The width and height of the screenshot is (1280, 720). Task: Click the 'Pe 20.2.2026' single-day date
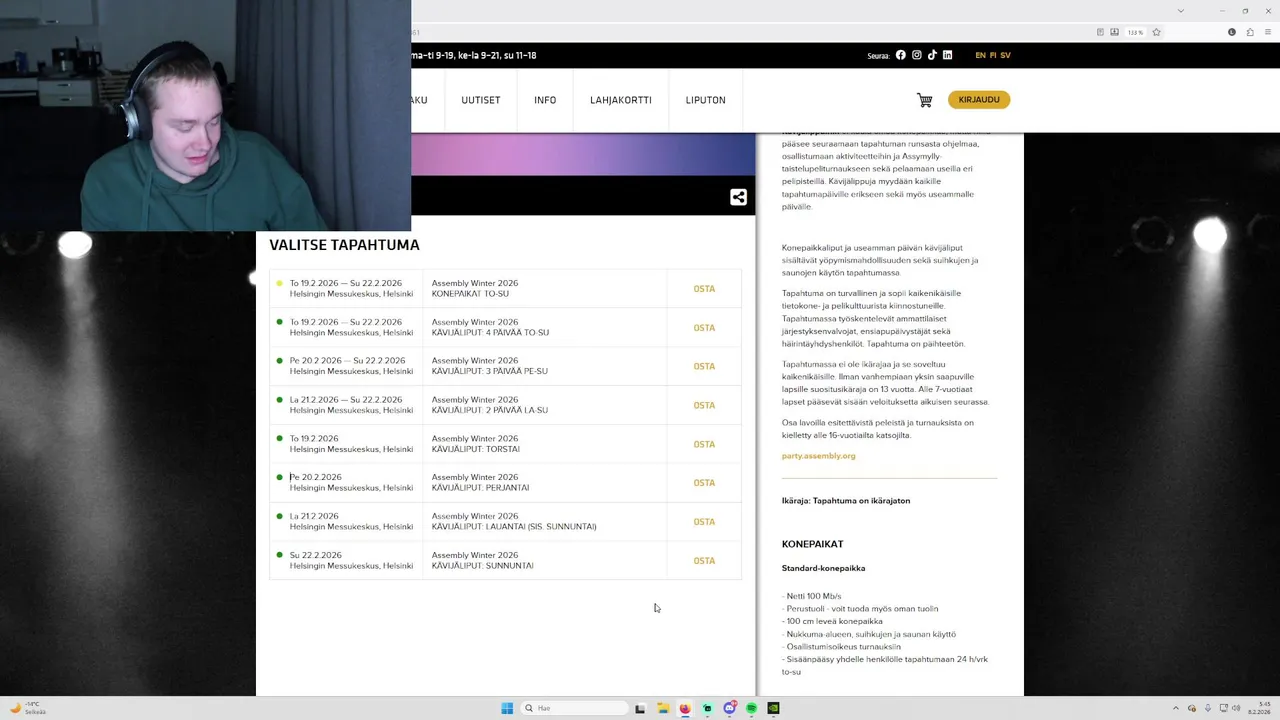[x=315, y=477]
